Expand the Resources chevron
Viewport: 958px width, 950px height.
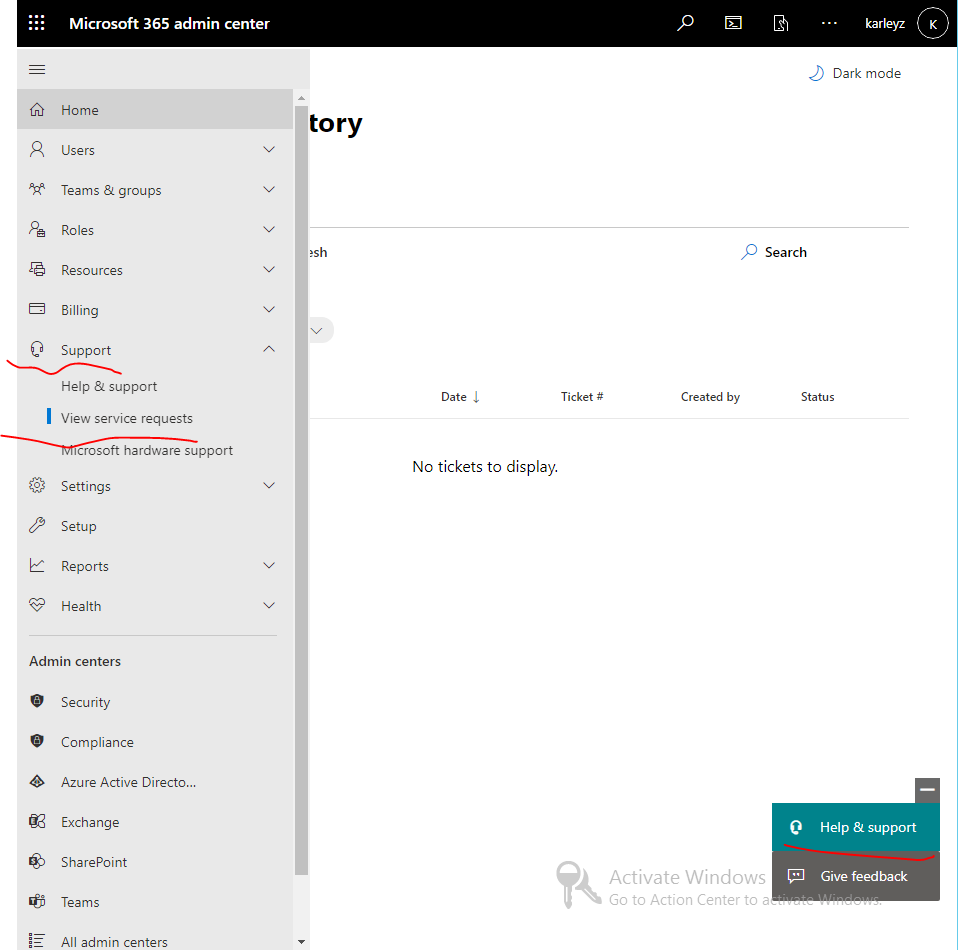click(269, 269)
